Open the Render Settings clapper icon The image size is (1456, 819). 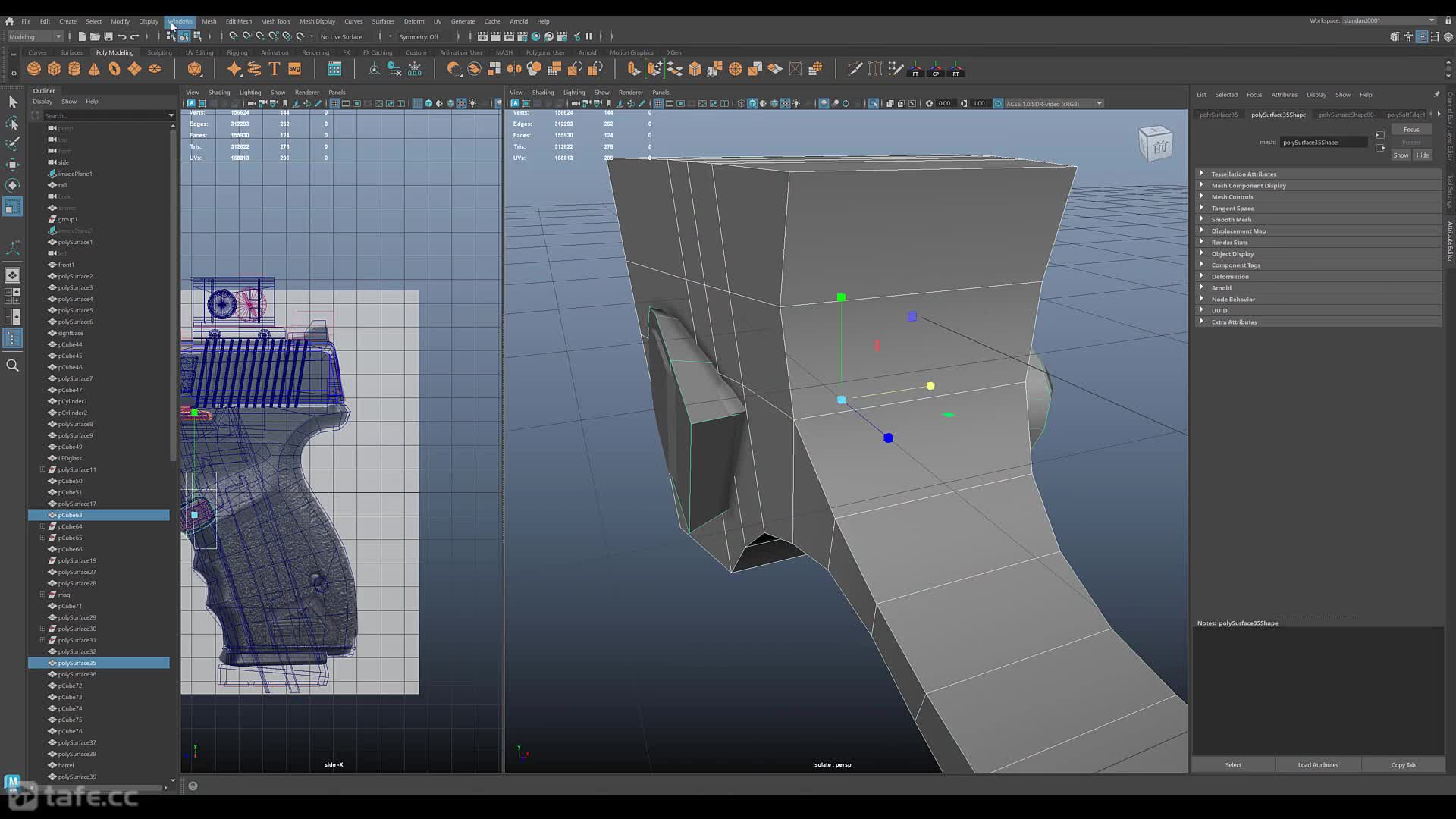[x=522, y=36]
